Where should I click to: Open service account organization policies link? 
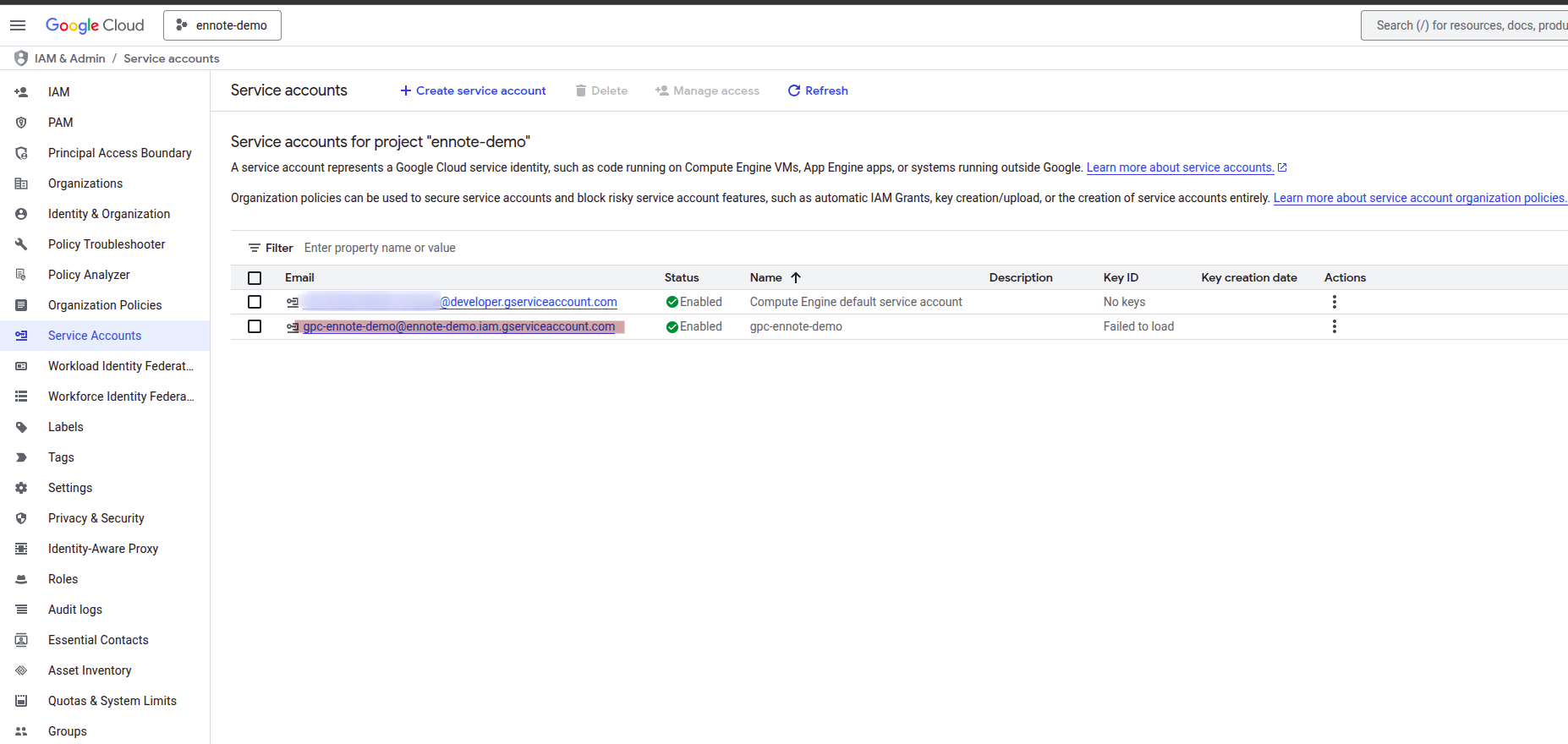click(x=1421, y=198)
